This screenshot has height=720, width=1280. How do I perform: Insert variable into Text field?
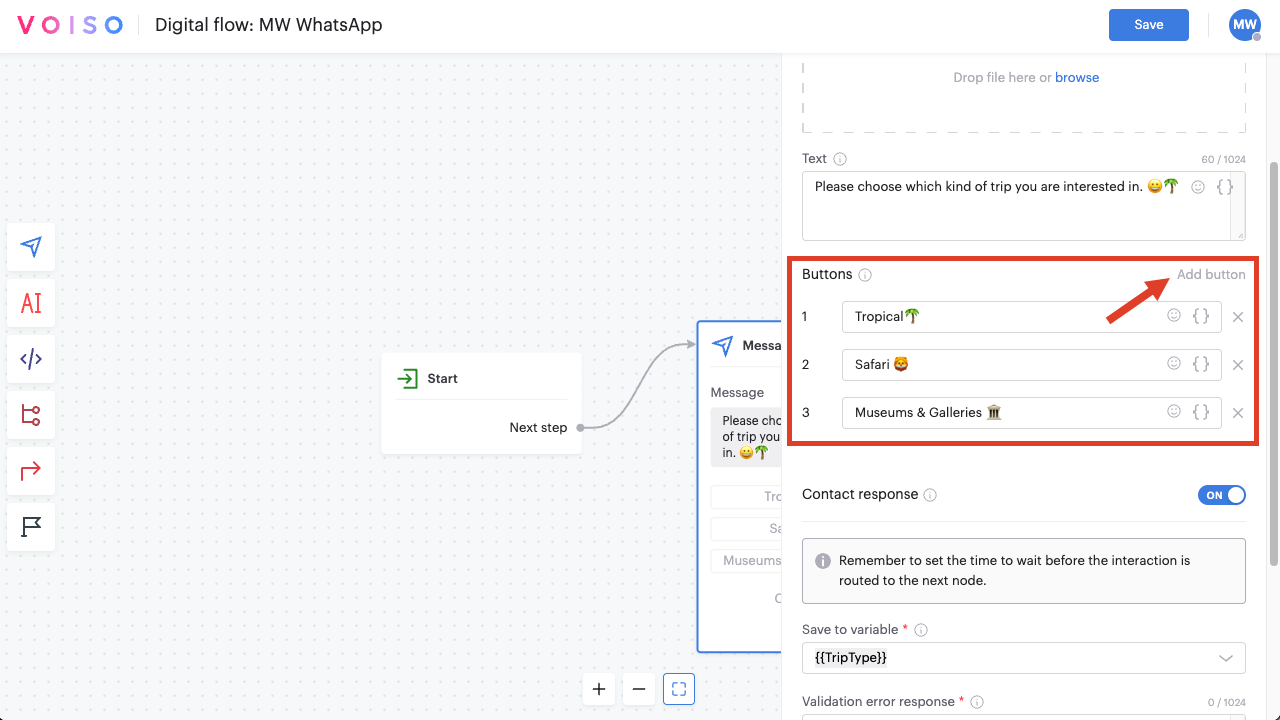[1225, 187]
